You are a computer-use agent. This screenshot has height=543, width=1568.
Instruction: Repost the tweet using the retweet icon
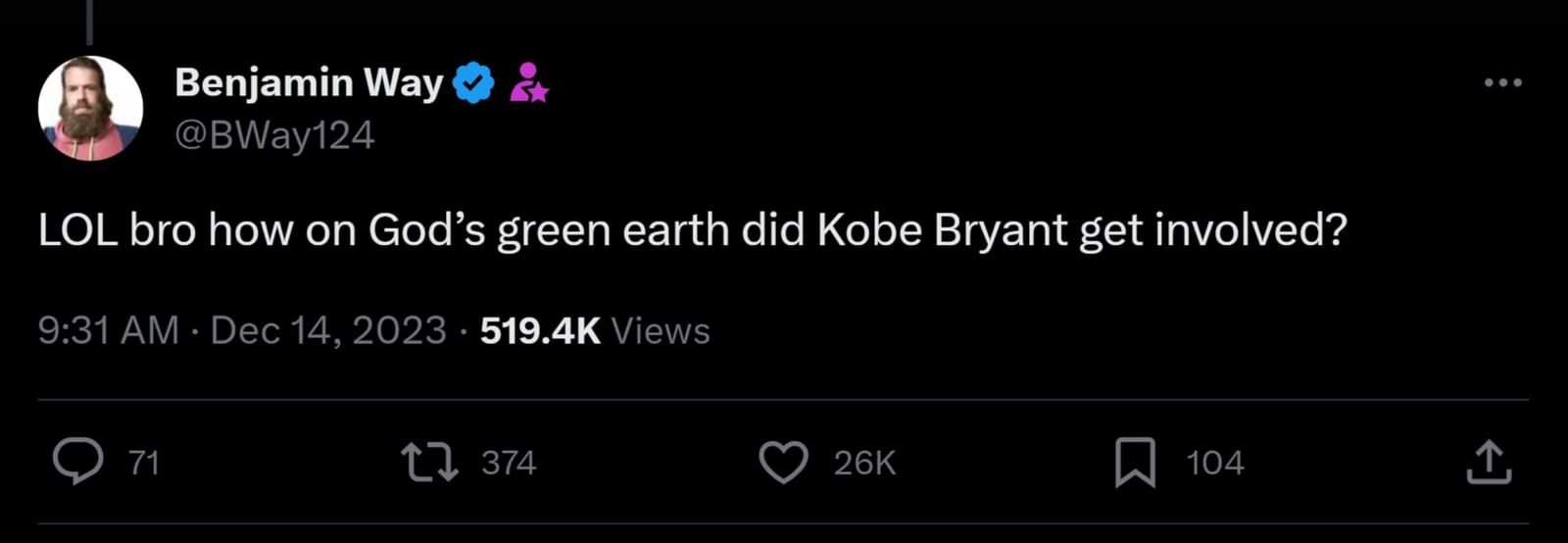pos(430,462)
